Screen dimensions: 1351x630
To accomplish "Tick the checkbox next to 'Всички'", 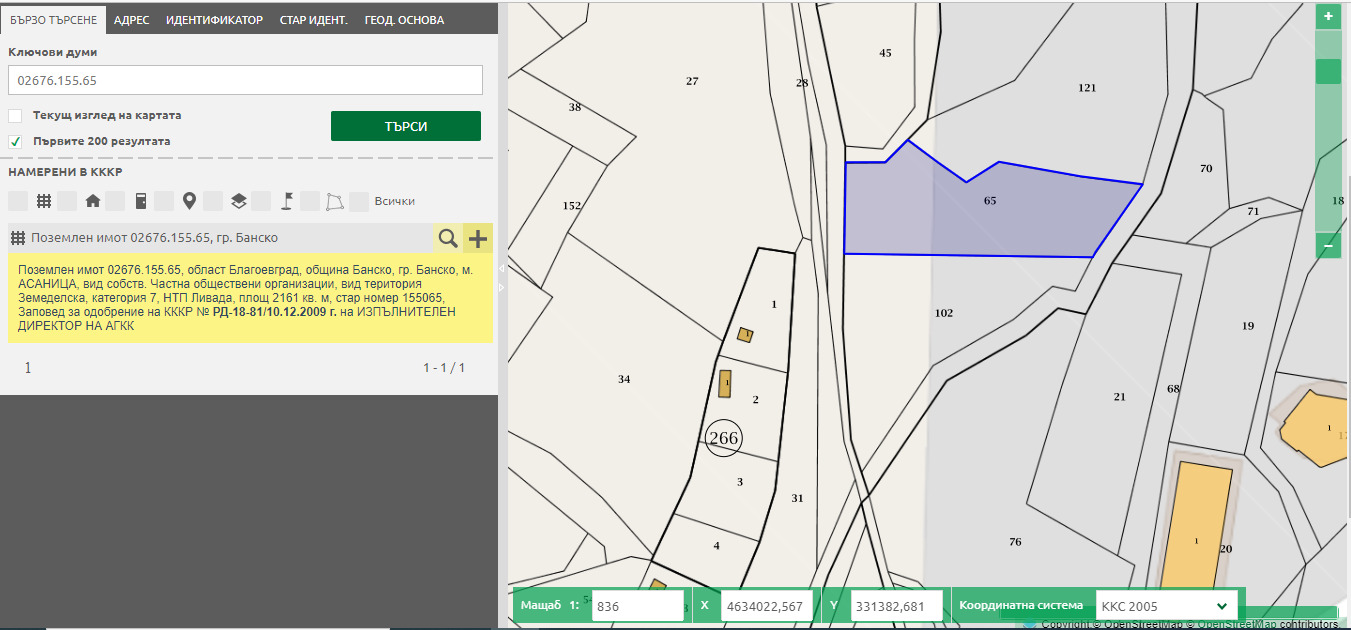I will coord(359,201).
